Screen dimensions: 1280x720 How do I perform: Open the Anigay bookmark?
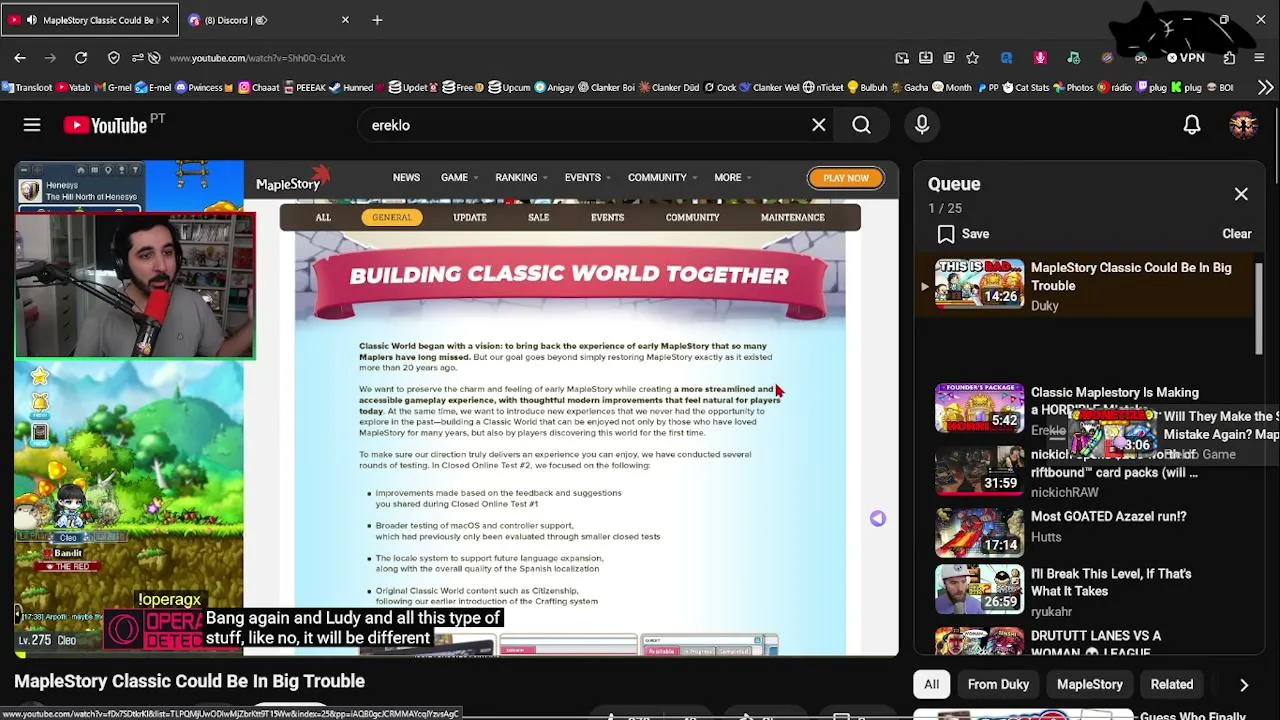(554, 88)
